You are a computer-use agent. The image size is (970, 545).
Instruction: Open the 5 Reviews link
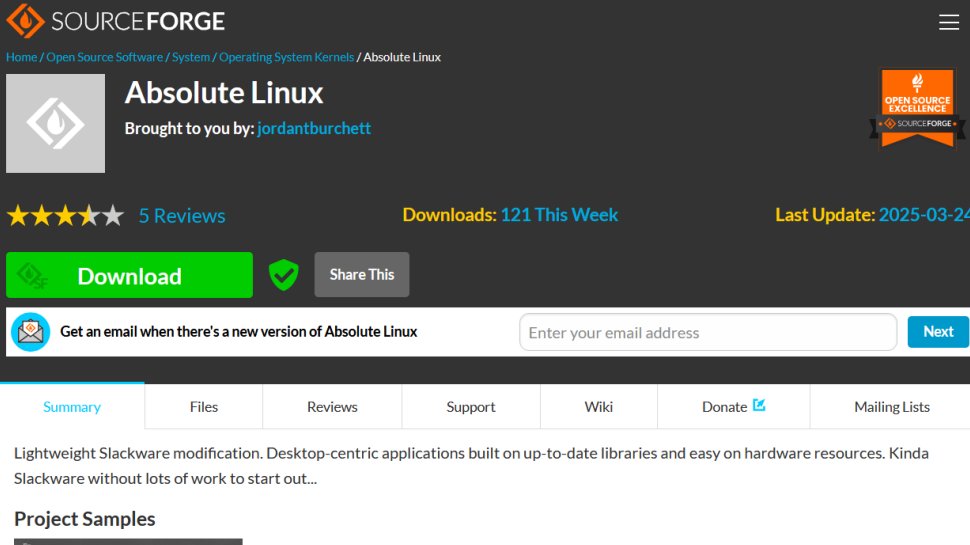182,216
